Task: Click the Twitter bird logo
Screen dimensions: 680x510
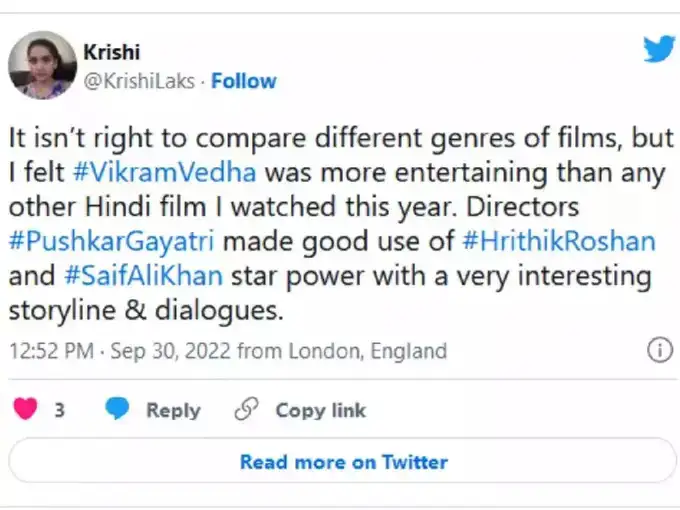Action: pyautogui.click(x=658, y=48)
